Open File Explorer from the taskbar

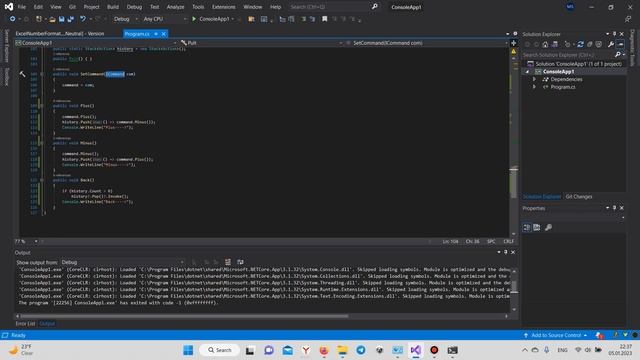coord(342,350)
